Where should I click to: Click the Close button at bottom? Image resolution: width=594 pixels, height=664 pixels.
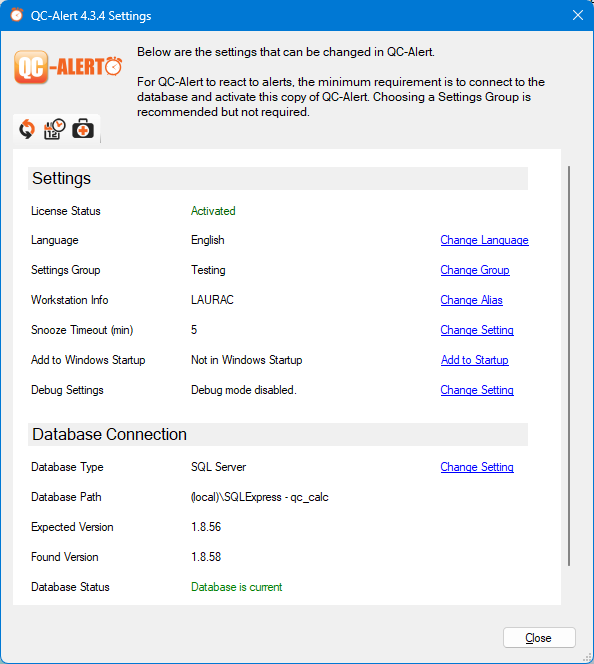[x=539, y=638]
